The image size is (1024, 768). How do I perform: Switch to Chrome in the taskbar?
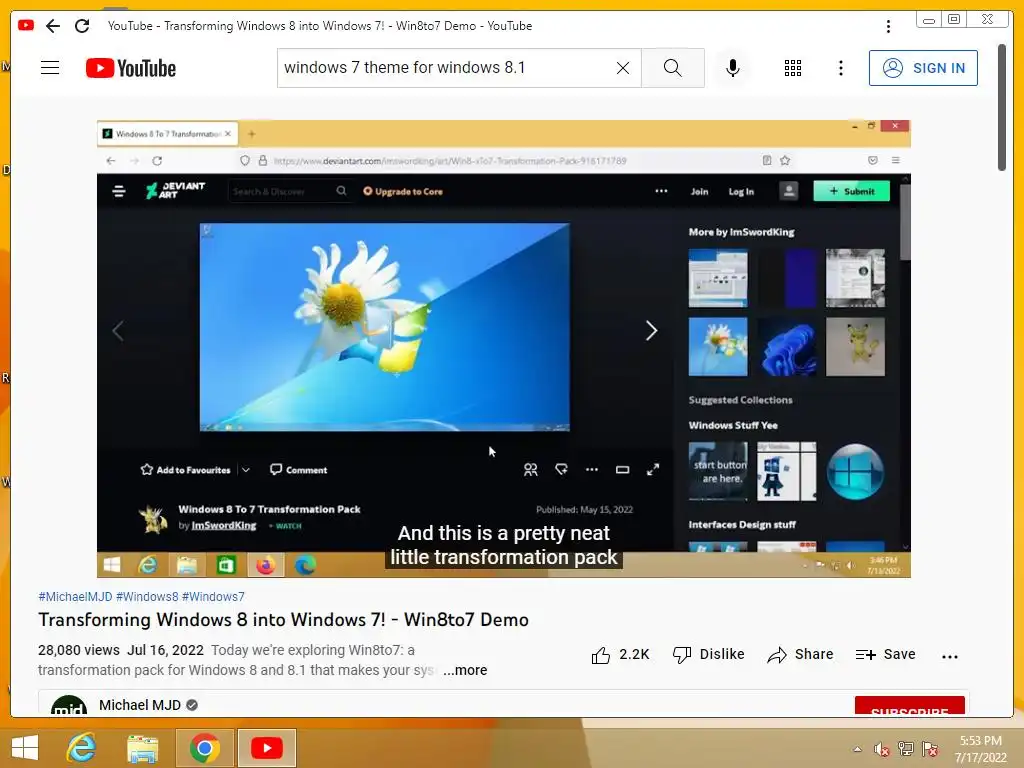(x=204, y=748)
